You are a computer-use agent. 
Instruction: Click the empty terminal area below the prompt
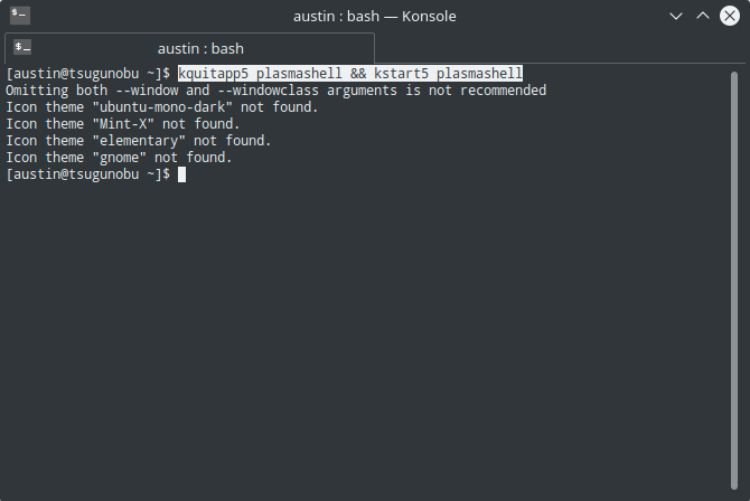tap(364, 335)
